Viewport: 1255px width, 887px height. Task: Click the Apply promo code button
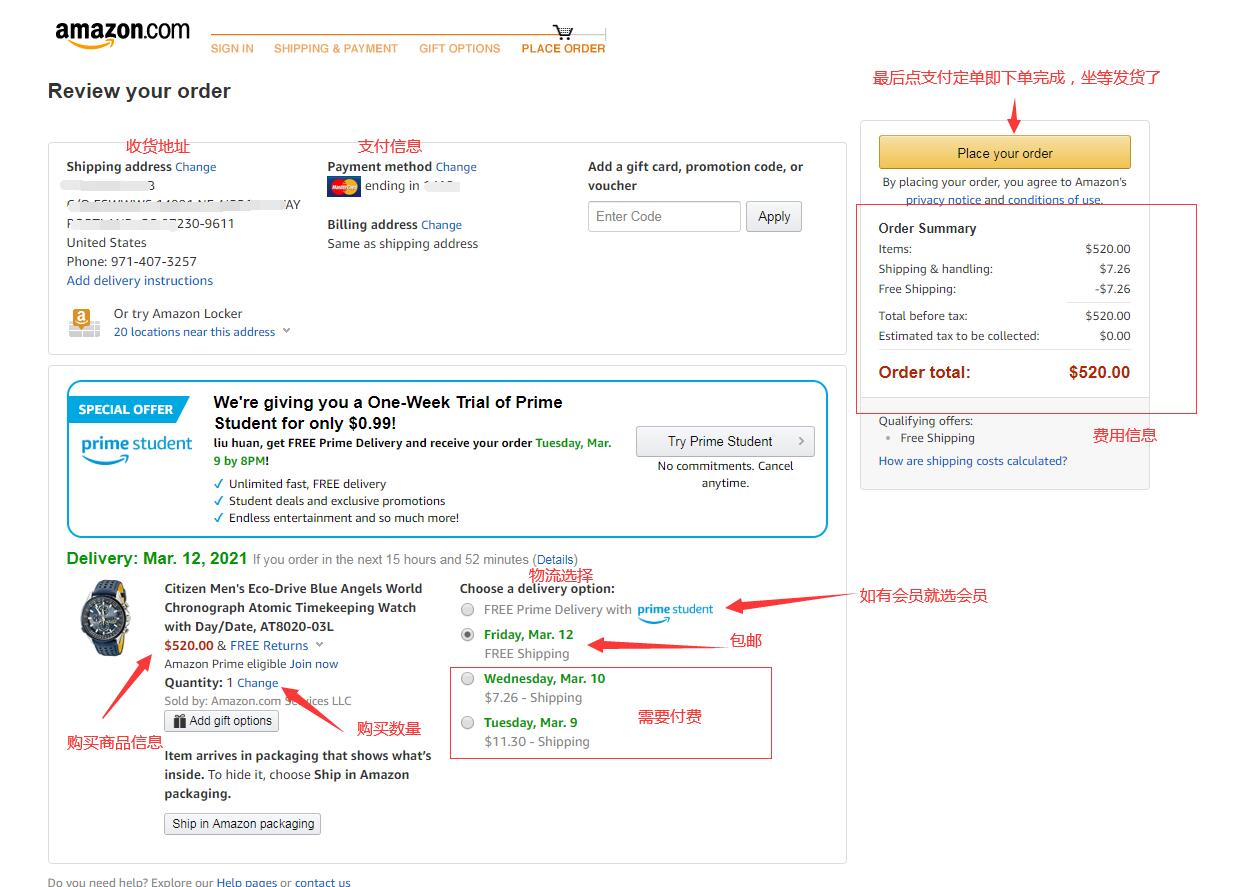(x=774, y=217)
